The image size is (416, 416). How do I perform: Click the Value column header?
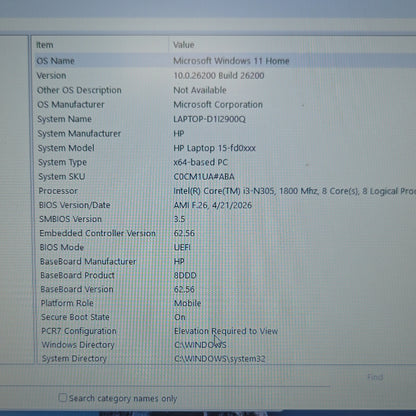293,45
